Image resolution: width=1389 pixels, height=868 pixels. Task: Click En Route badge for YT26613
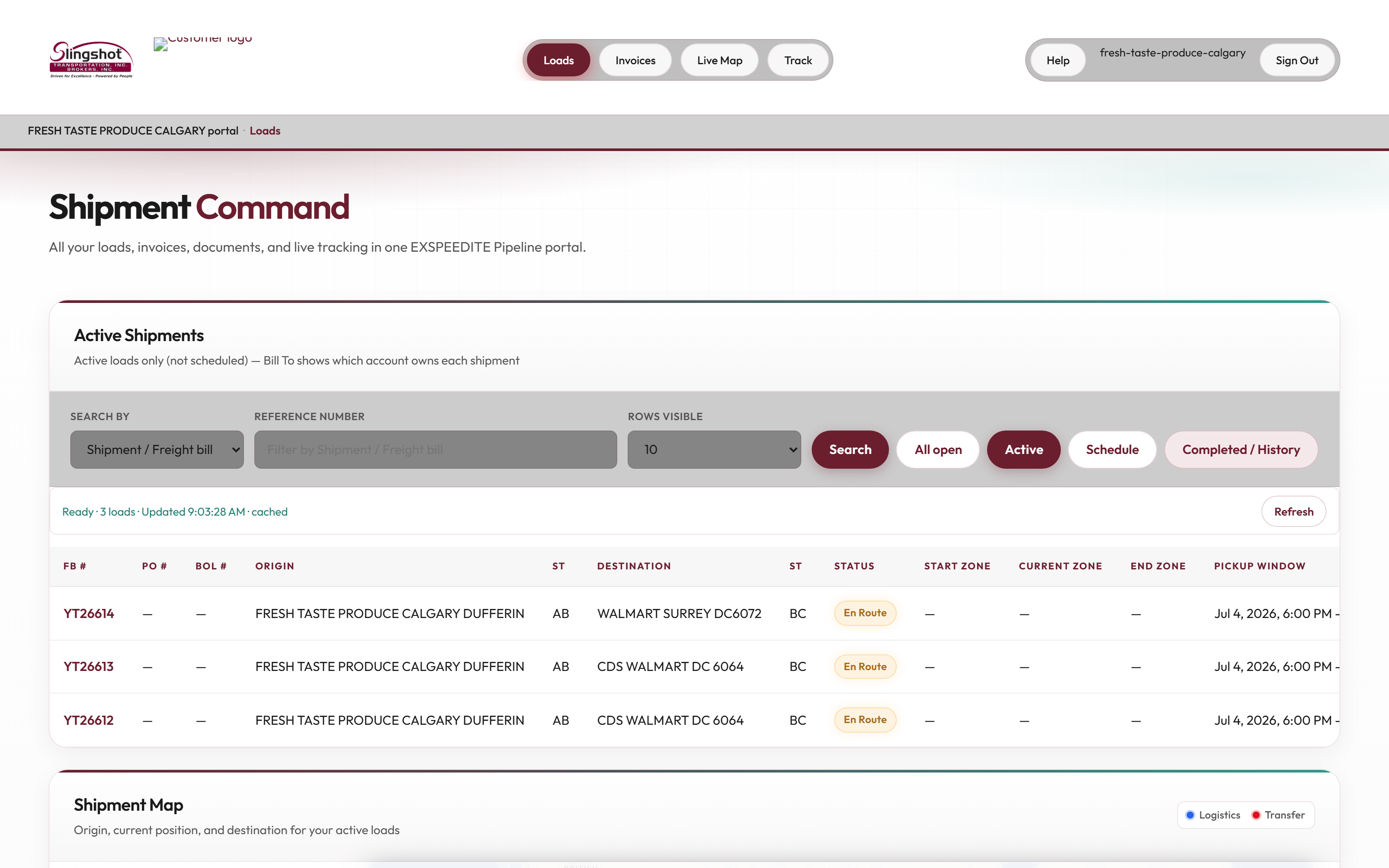tap(865, 667)
